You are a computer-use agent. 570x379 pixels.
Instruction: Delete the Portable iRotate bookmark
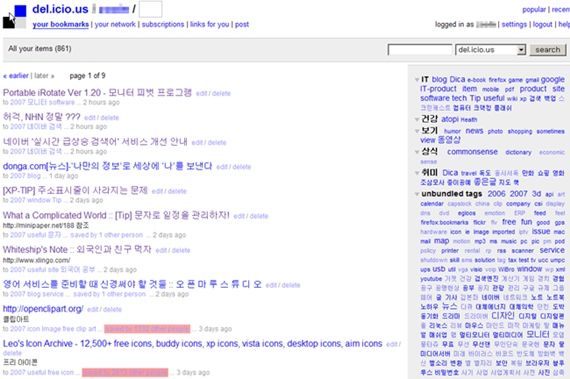221,93
